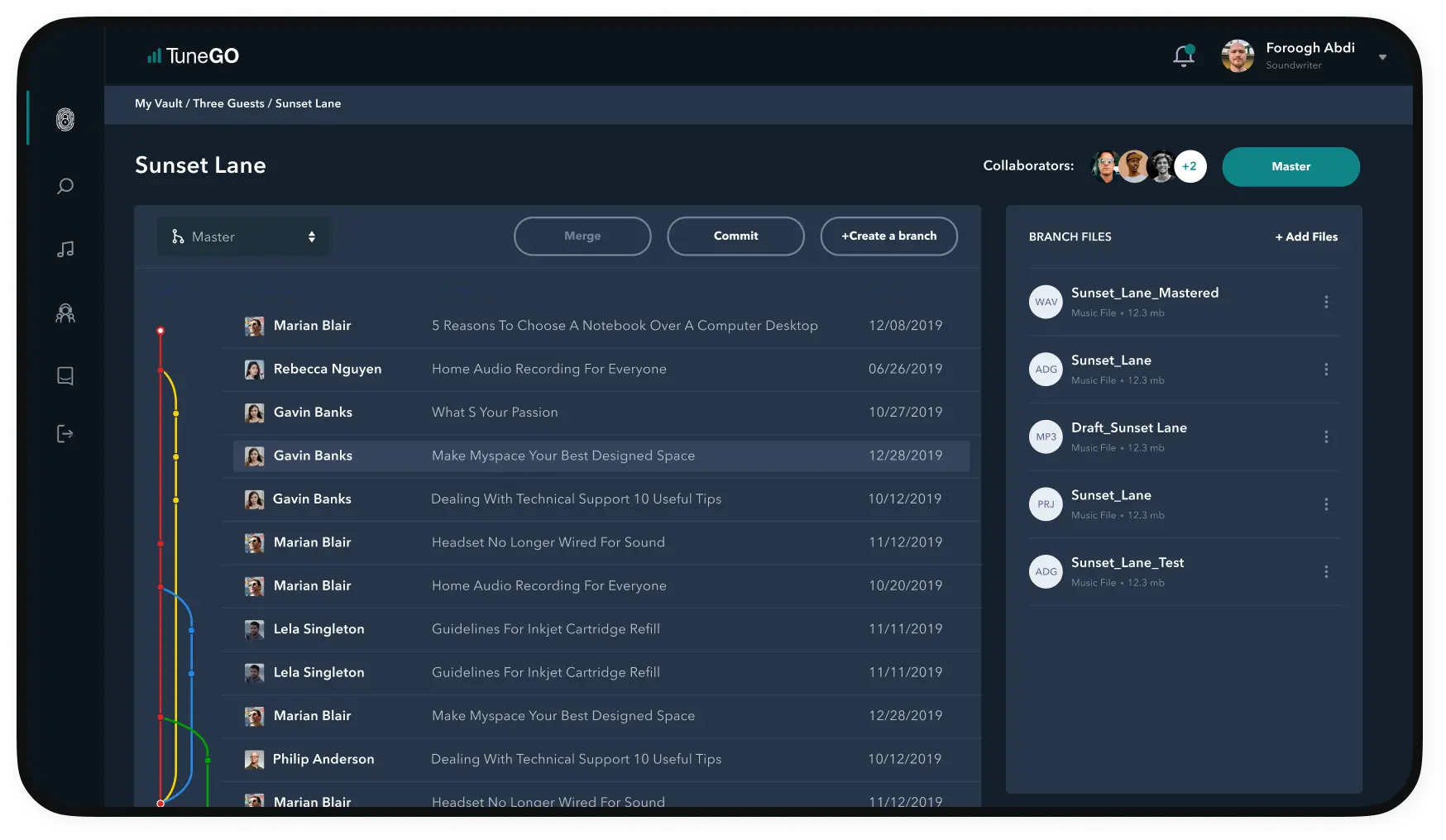Click the +2 collaborators badge
Screen dimensions: 1446x840
pyautogui.click(x=1190, y=166)
